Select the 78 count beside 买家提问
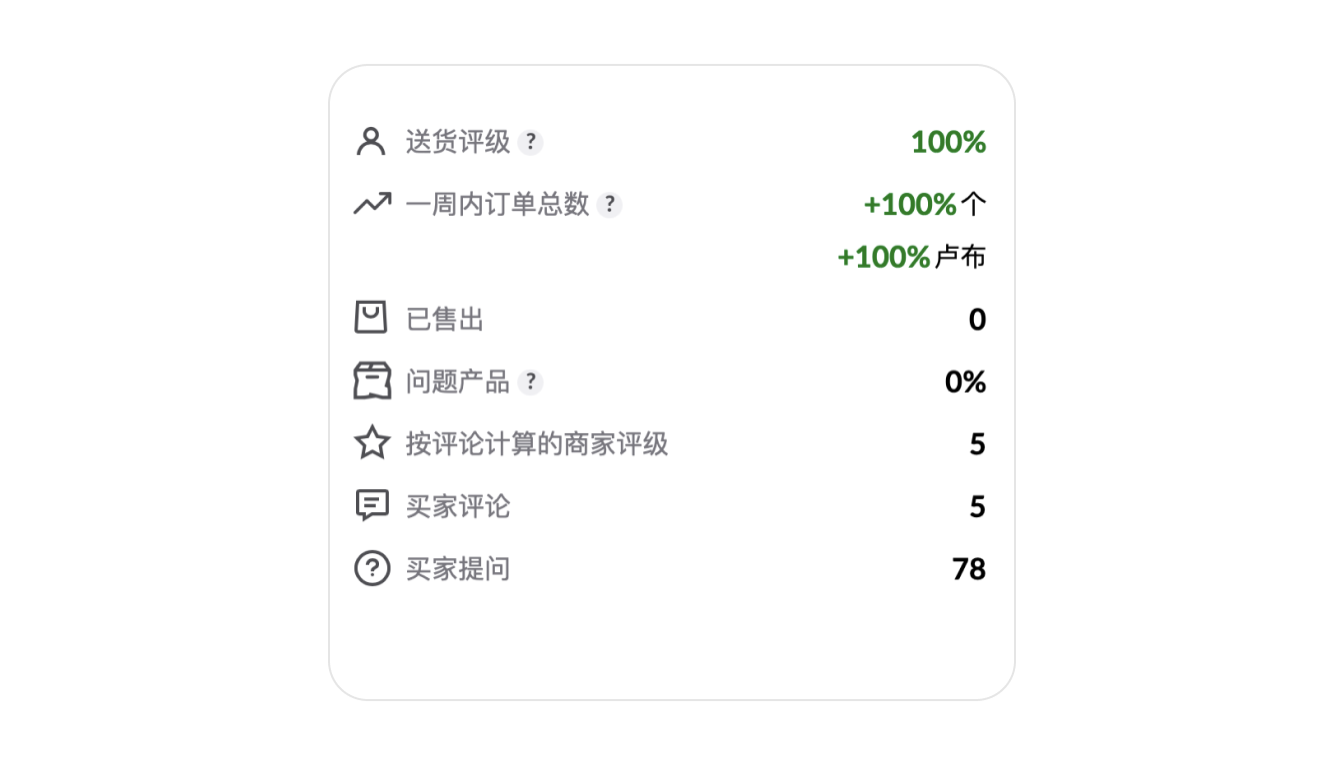This screenshot has height=765, width=1344. [966, 568]
